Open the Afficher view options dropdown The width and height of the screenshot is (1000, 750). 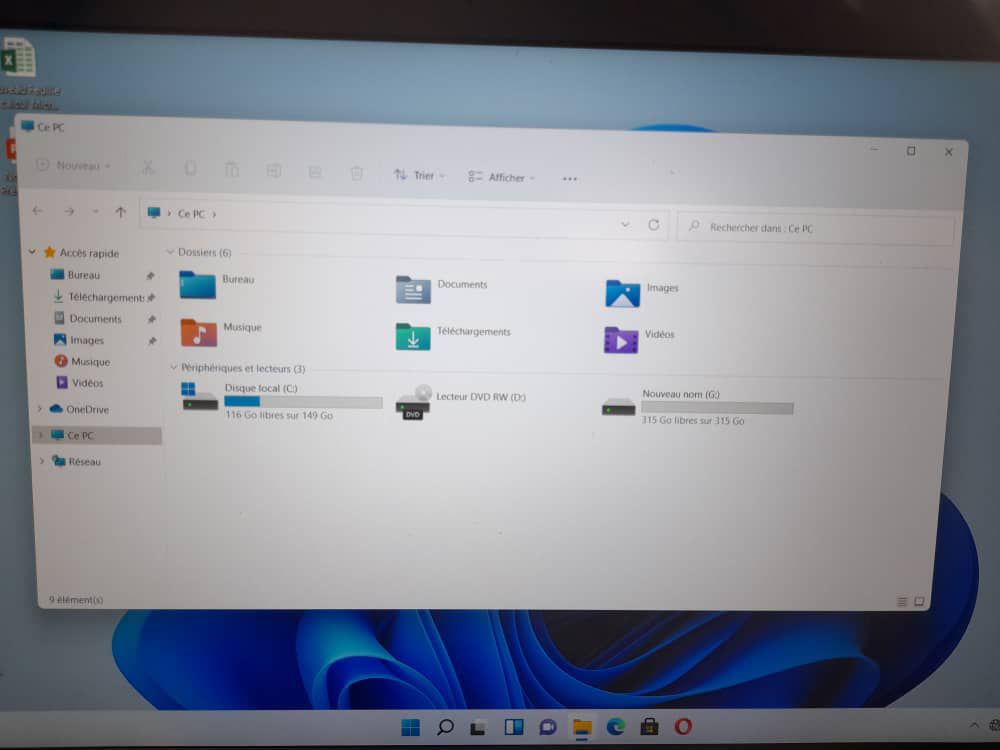click(x=500, y=178)
